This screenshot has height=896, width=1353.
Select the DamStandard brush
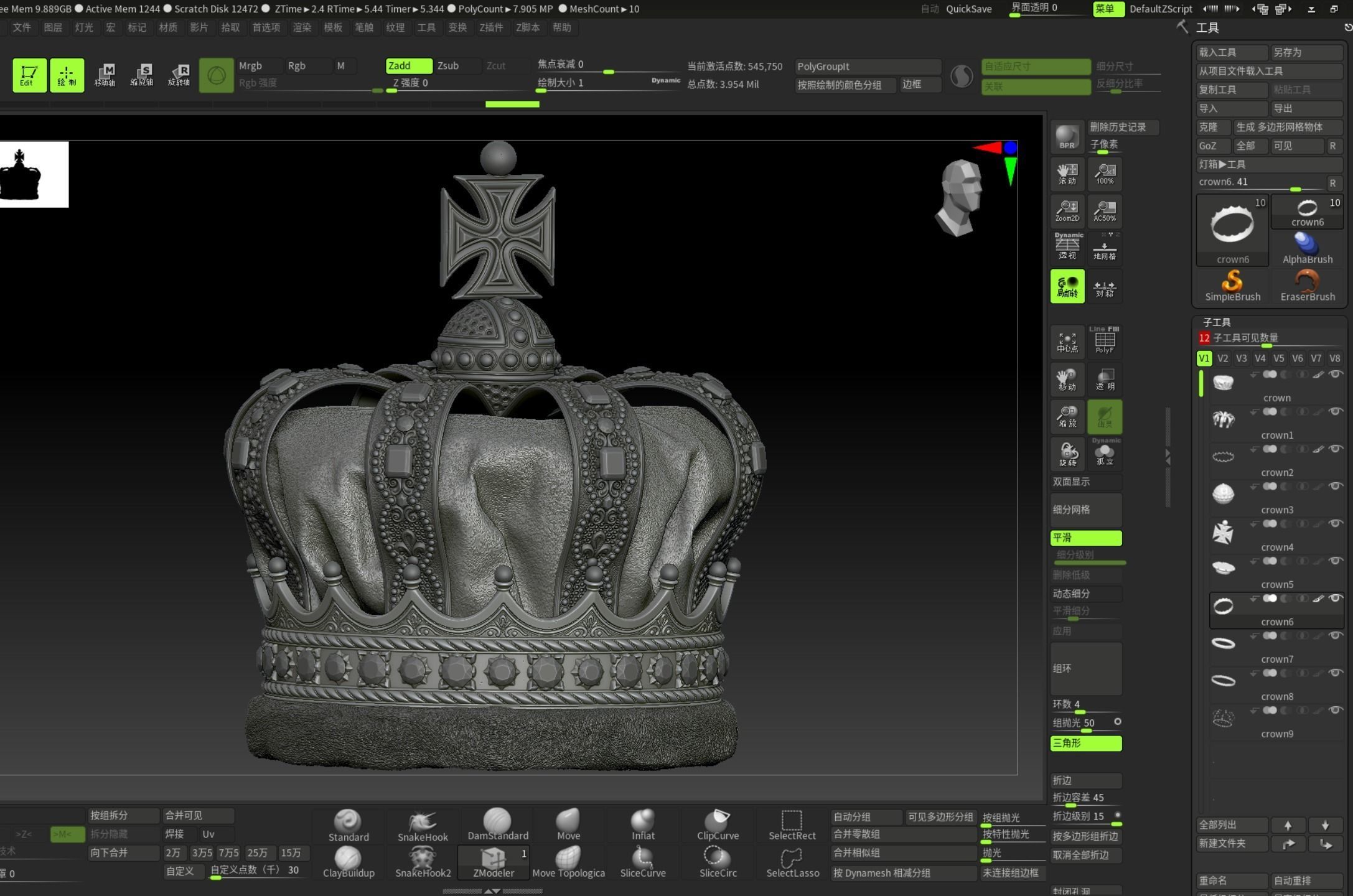pyautogui.click(x=497, y=825)
